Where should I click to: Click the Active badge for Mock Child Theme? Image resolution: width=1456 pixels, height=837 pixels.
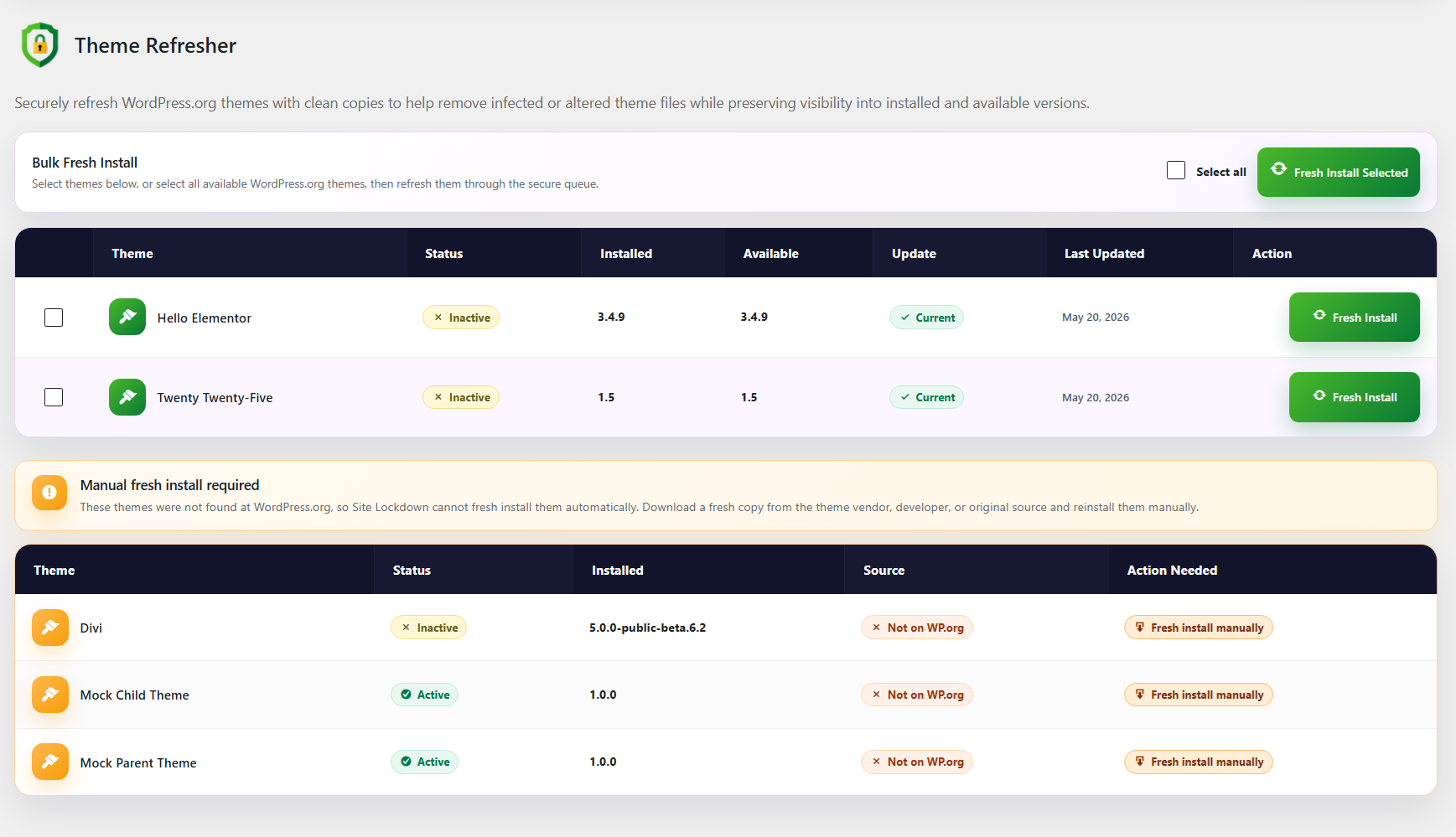point(424,695)
